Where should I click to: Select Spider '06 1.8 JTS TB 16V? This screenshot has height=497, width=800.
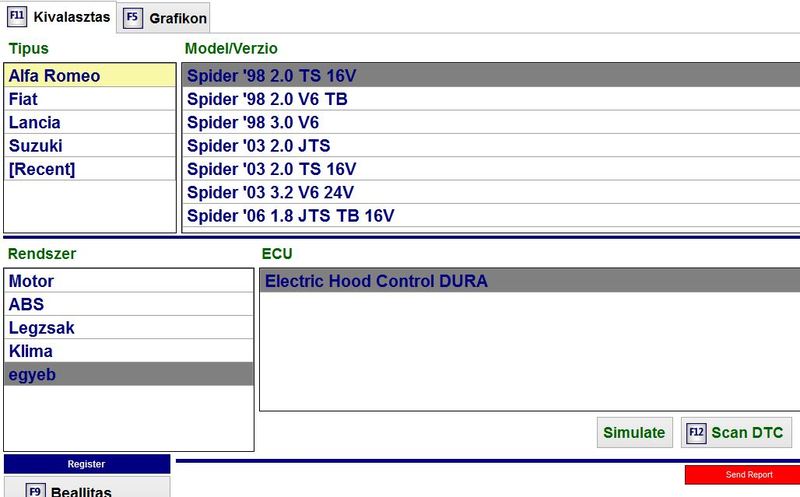coord(491,216)
